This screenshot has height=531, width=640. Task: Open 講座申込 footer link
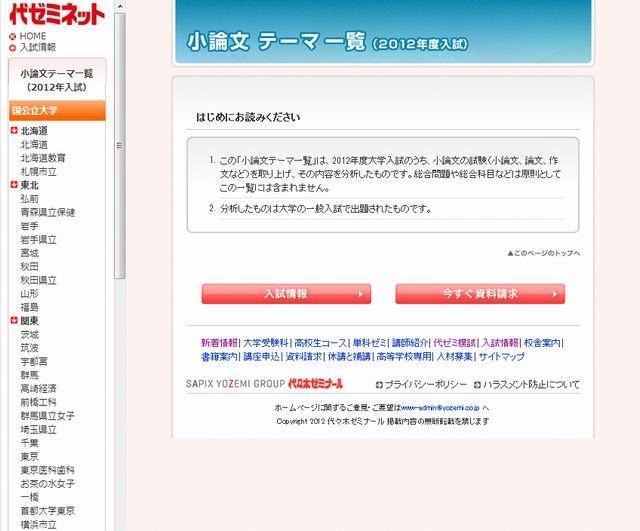click(x=261, y=357)
